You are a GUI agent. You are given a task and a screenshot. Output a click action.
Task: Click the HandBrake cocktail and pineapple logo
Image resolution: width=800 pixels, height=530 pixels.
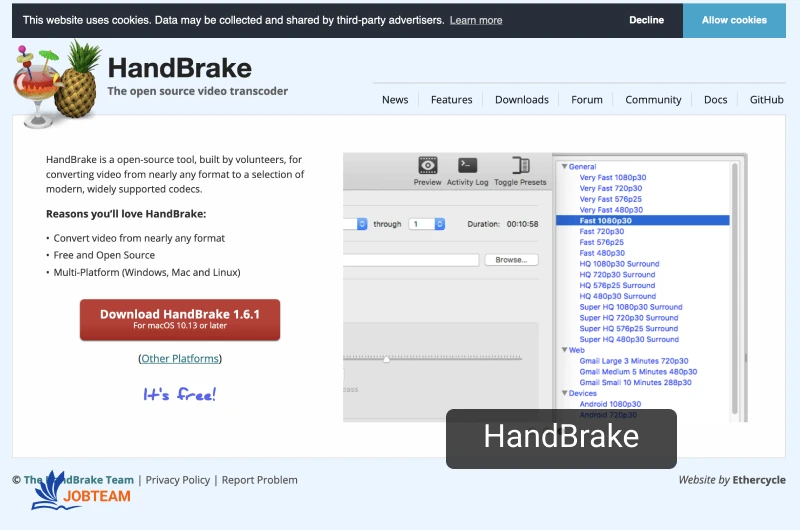(57, 84)
